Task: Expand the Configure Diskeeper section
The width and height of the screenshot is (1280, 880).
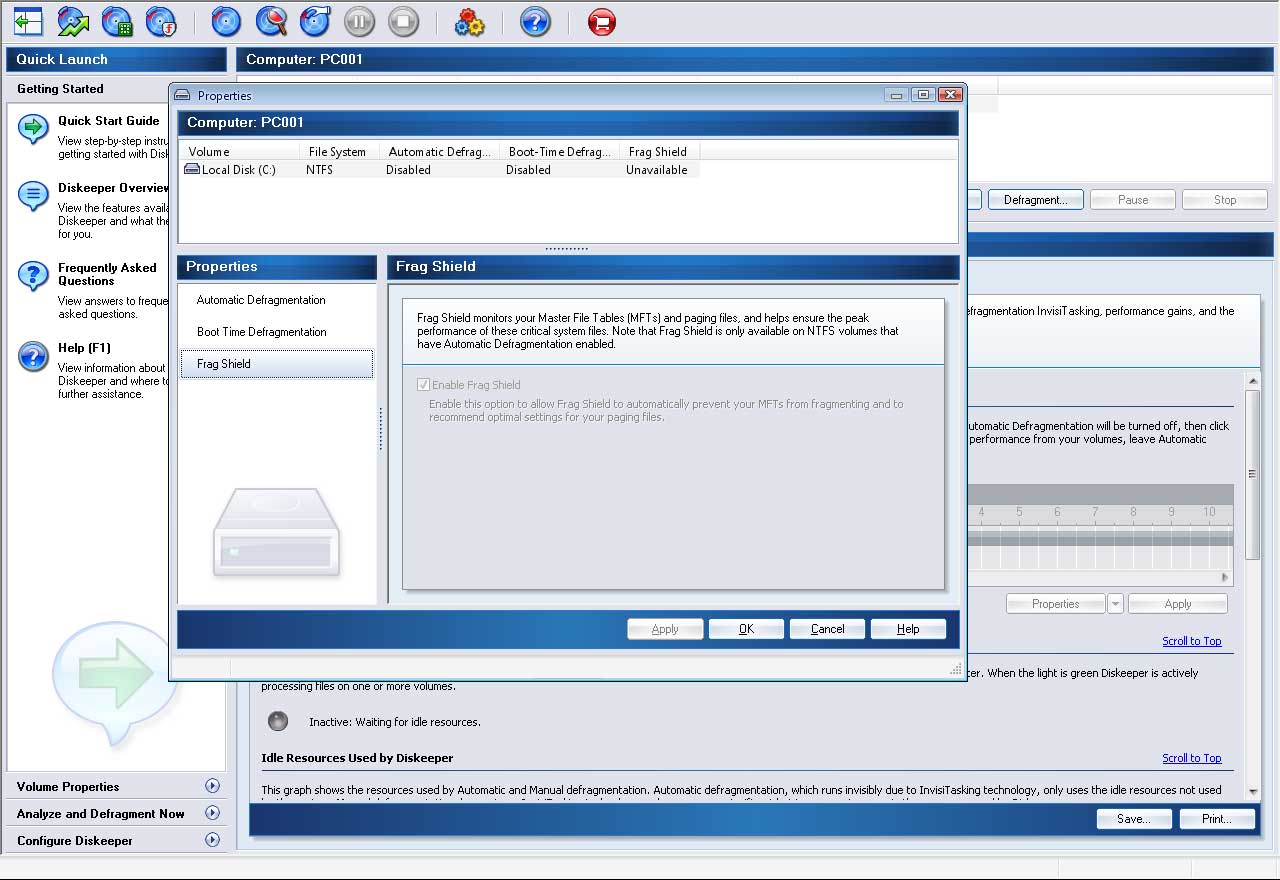Action: click(212, 840)
